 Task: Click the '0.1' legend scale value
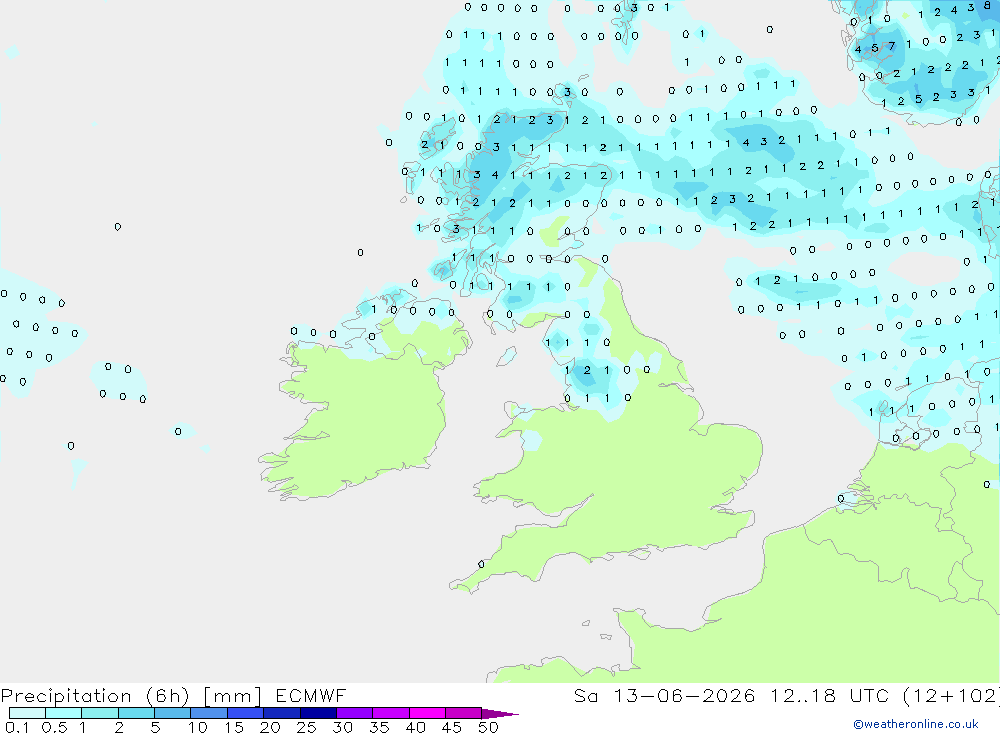click(17, 727)
